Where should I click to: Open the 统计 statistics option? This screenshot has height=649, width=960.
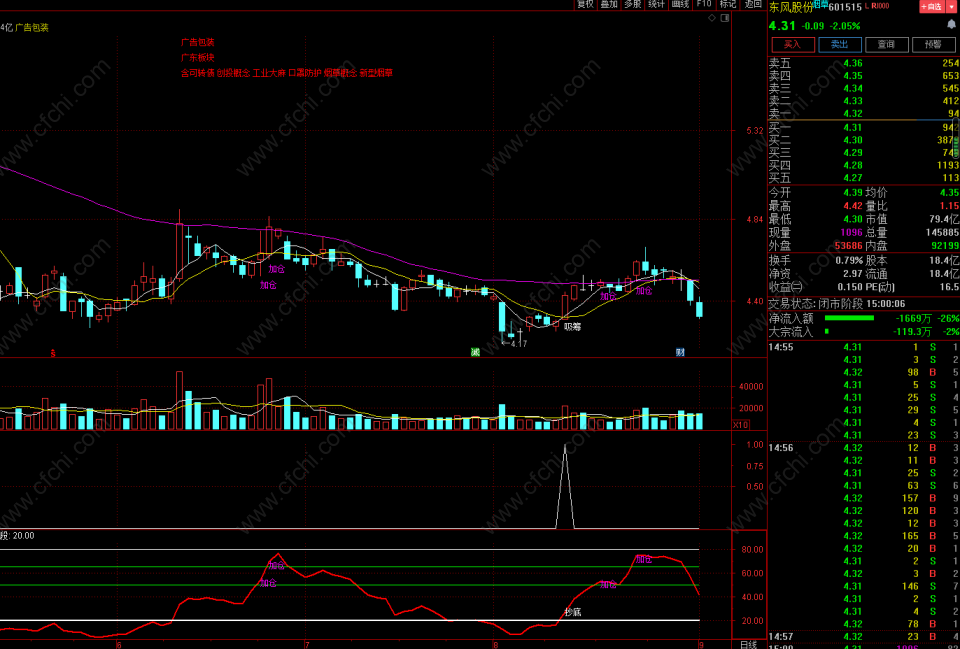point(656,4)
